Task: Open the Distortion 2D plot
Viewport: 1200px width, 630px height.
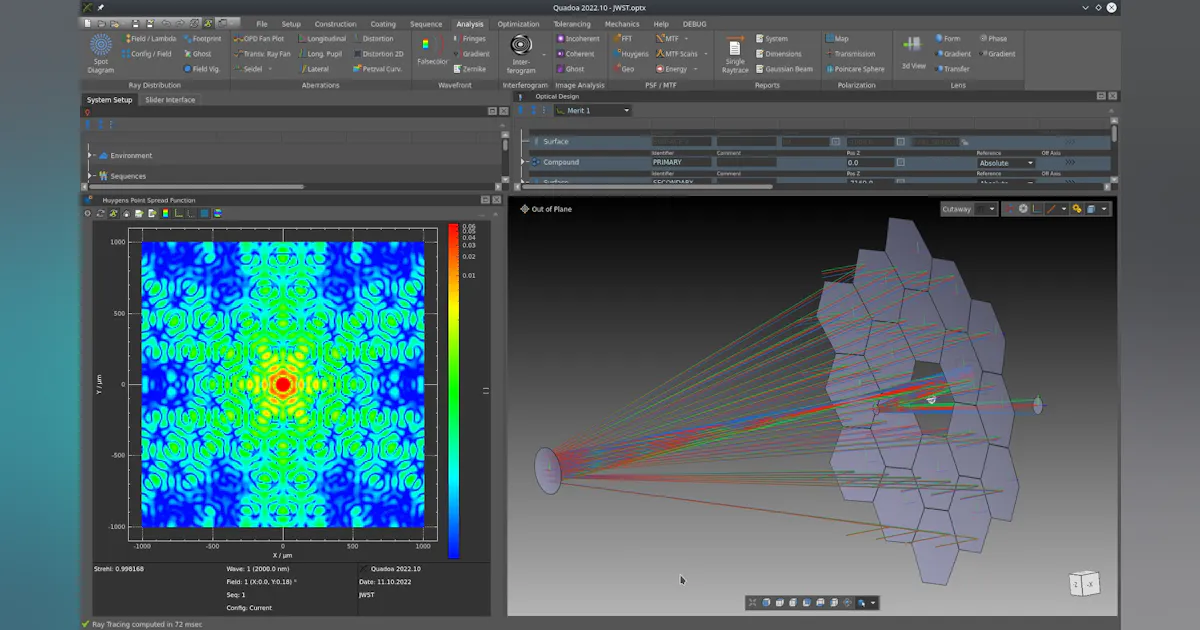Action: tap(378, 54)
